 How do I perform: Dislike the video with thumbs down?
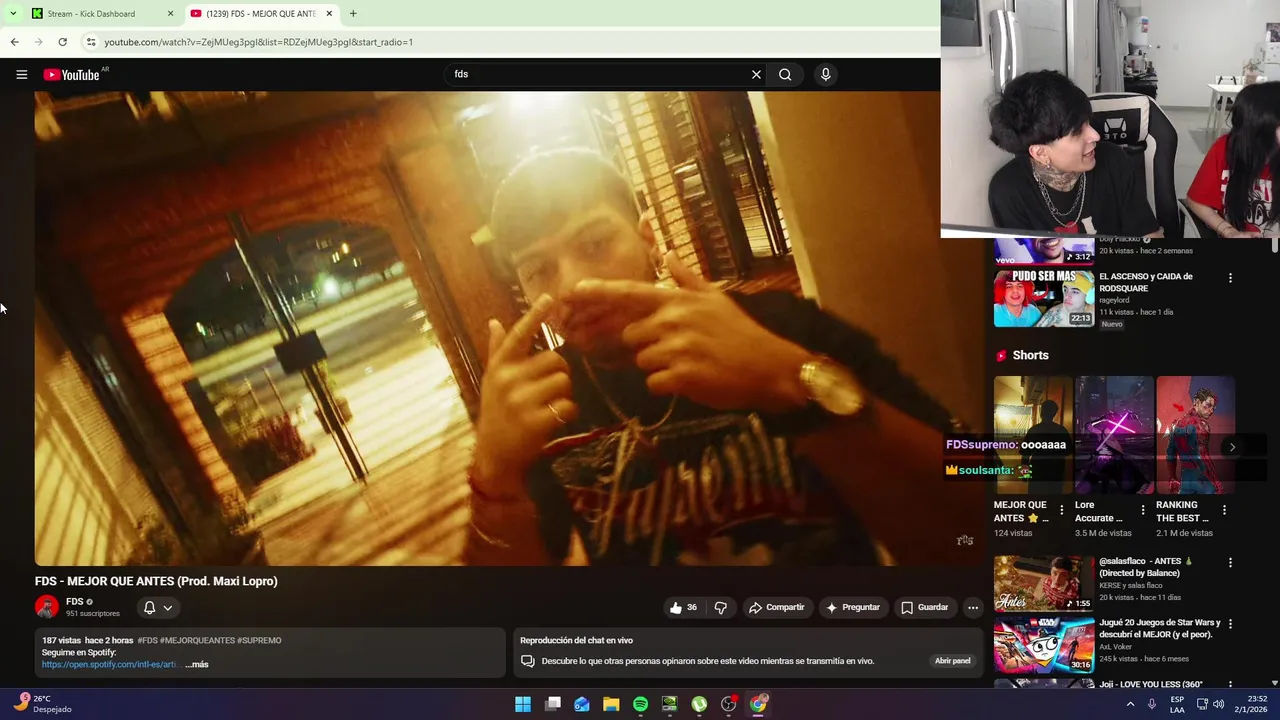click(721, 607)
